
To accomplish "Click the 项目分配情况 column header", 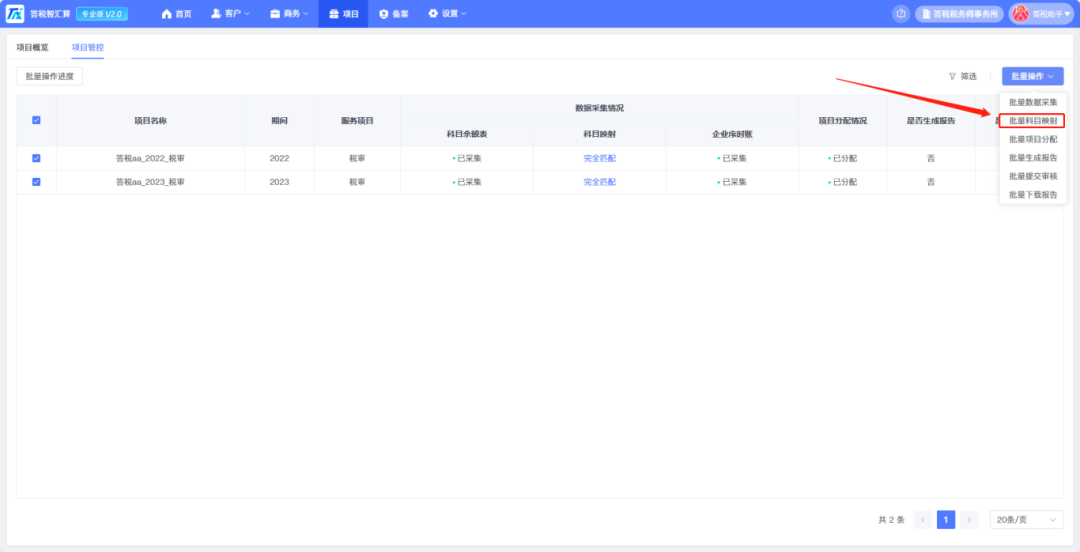I will tap(842, 121).
